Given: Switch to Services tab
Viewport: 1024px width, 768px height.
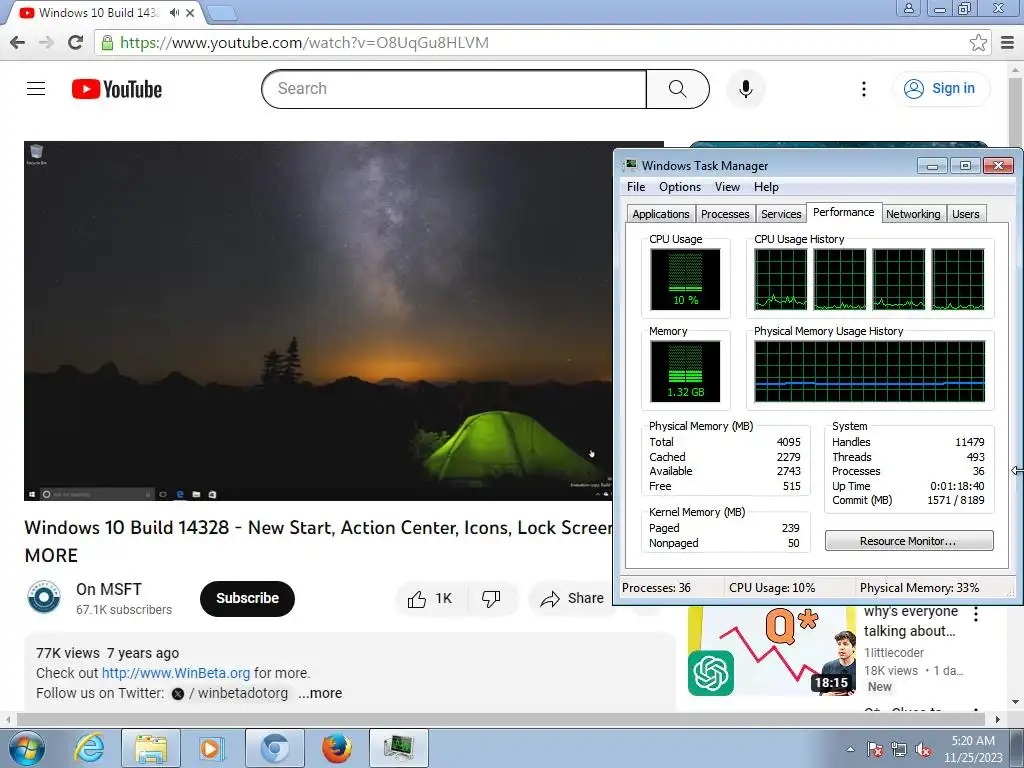Looking at the screenshot, I should (x=781, y=214).
